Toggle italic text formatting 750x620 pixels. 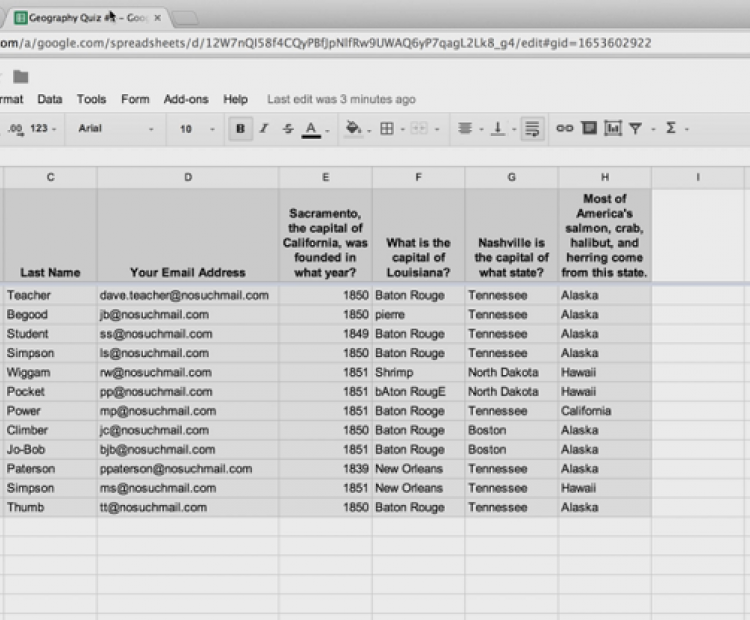click(264, 129)
